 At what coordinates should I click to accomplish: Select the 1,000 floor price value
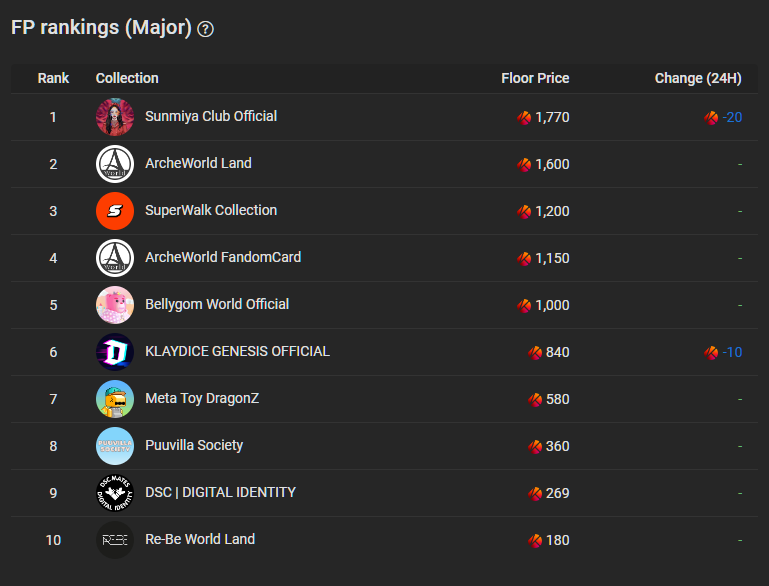[552, 306]
